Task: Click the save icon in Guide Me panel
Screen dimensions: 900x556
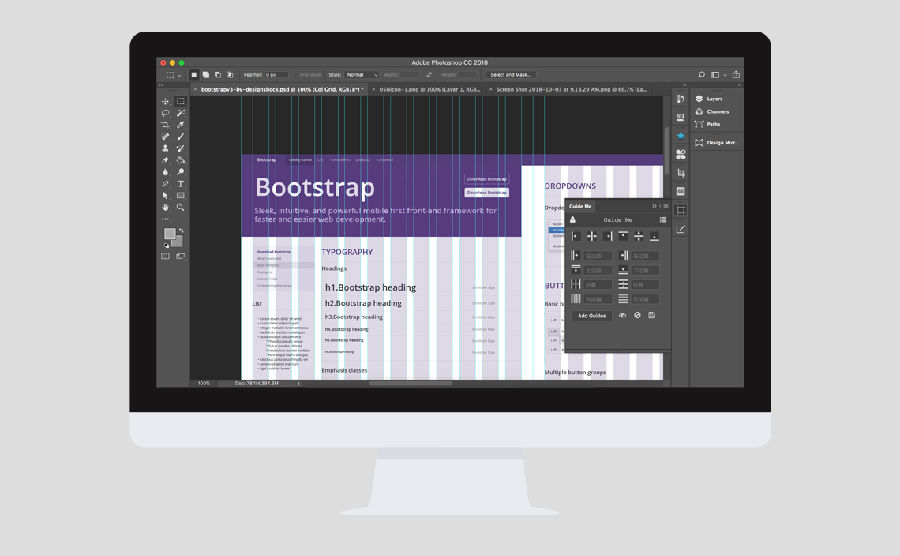Action: point(652,315)
